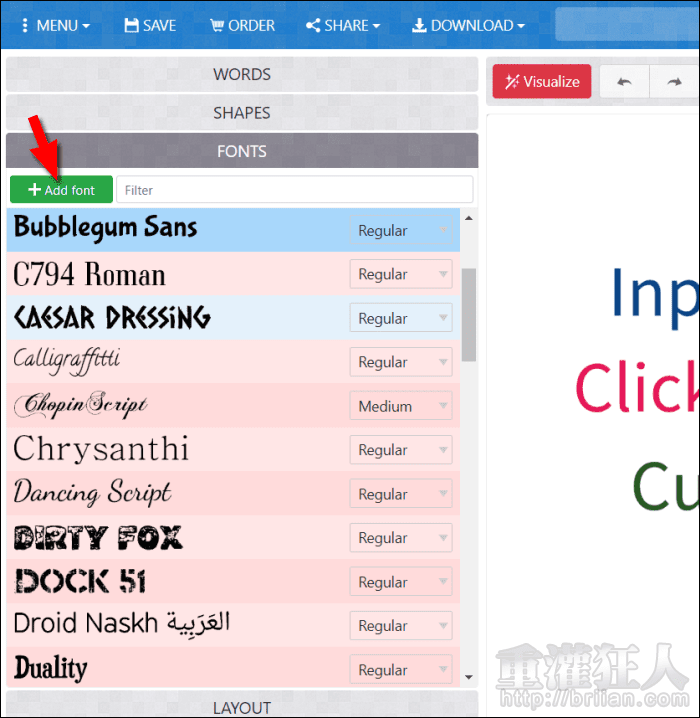The image size is (700, 718).
Task: Expand the SHAPES panel
Action: pyautogui.click(x=242, y=113)
